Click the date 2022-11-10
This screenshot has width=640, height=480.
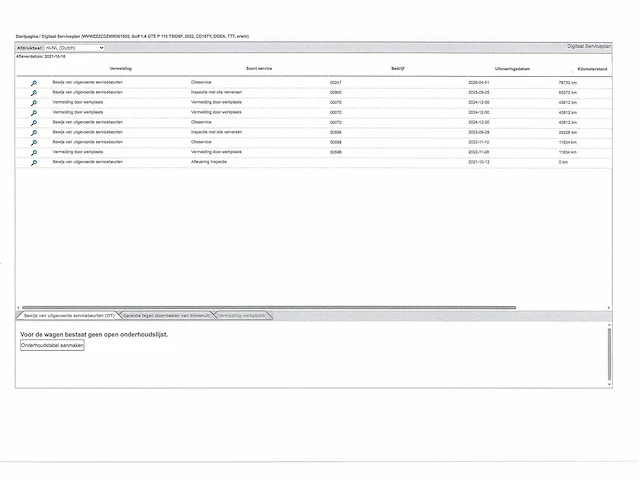[x=478, y=142]
